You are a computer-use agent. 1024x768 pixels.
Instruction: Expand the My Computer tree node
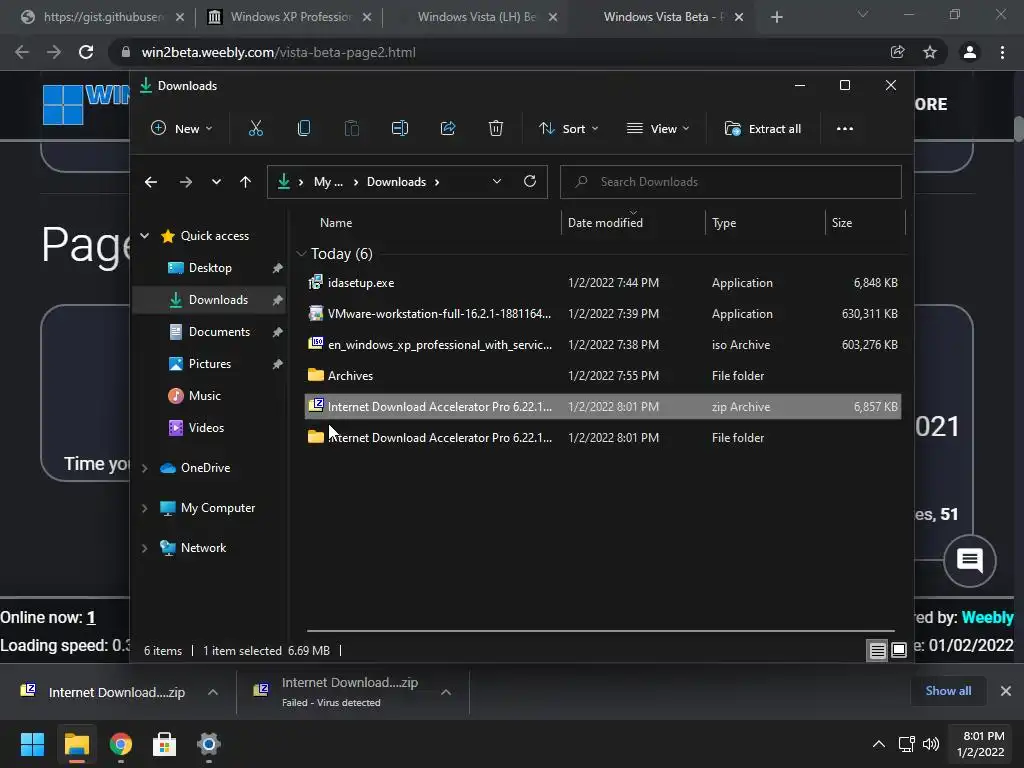click(x=145, y=508)
